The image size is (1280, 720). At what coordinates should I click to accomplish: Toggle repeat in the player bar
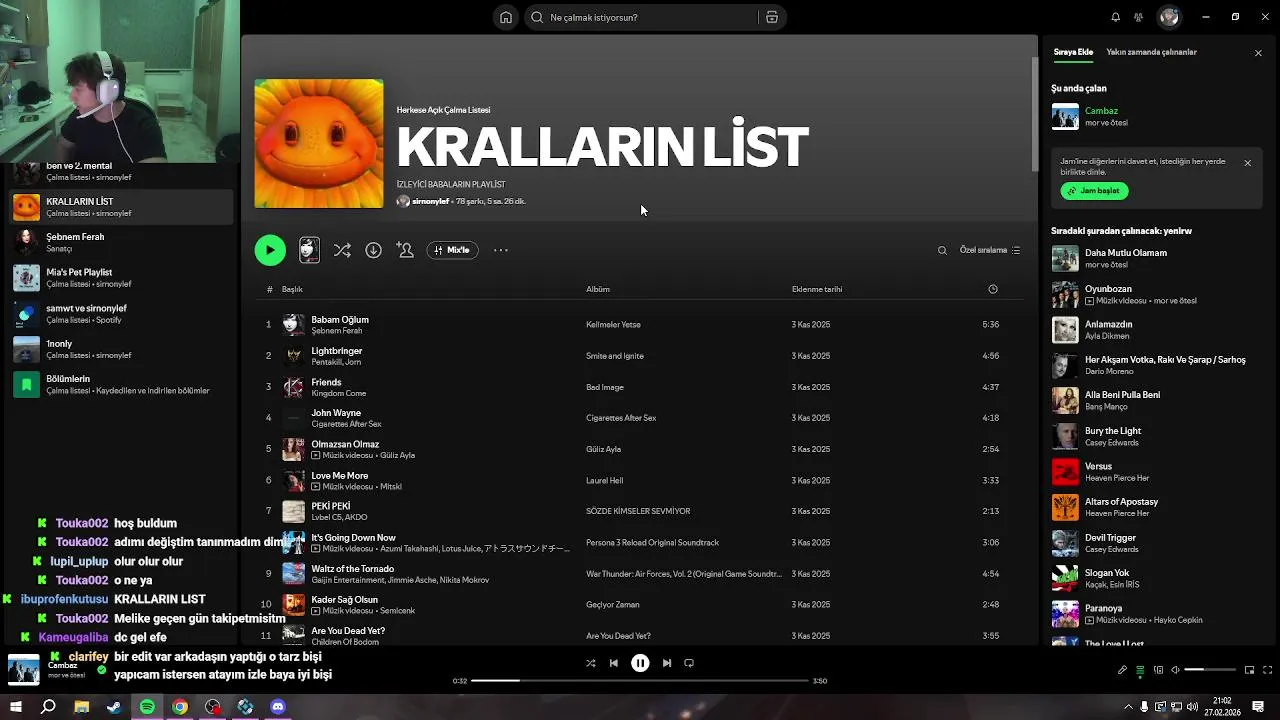tap(689, 663)
